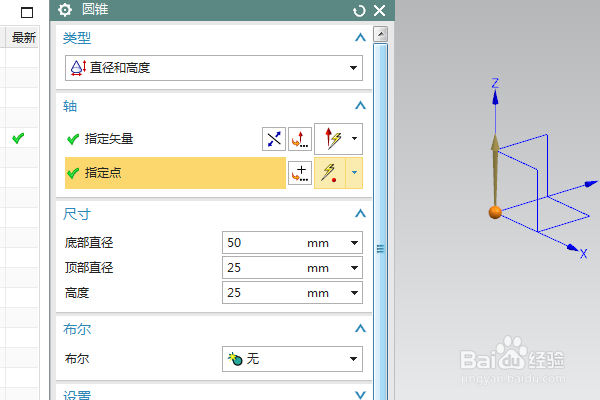The width and height of the screenshot is (600, 400).
Task: Open the point dialog icon
Action: (300, 173)
